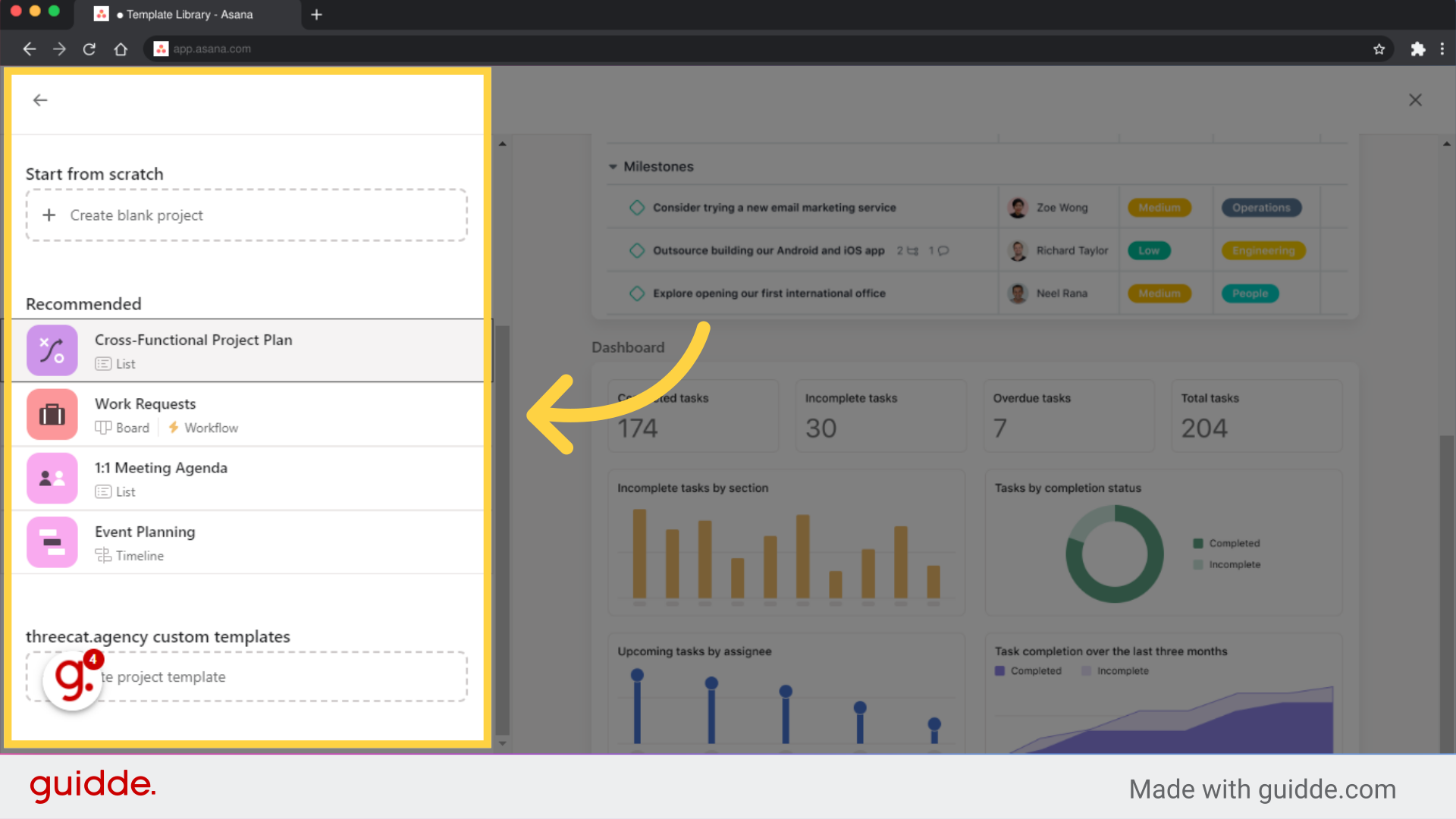
Task: Click Zoe Wong's avatar
Action: pos(1018,208)
